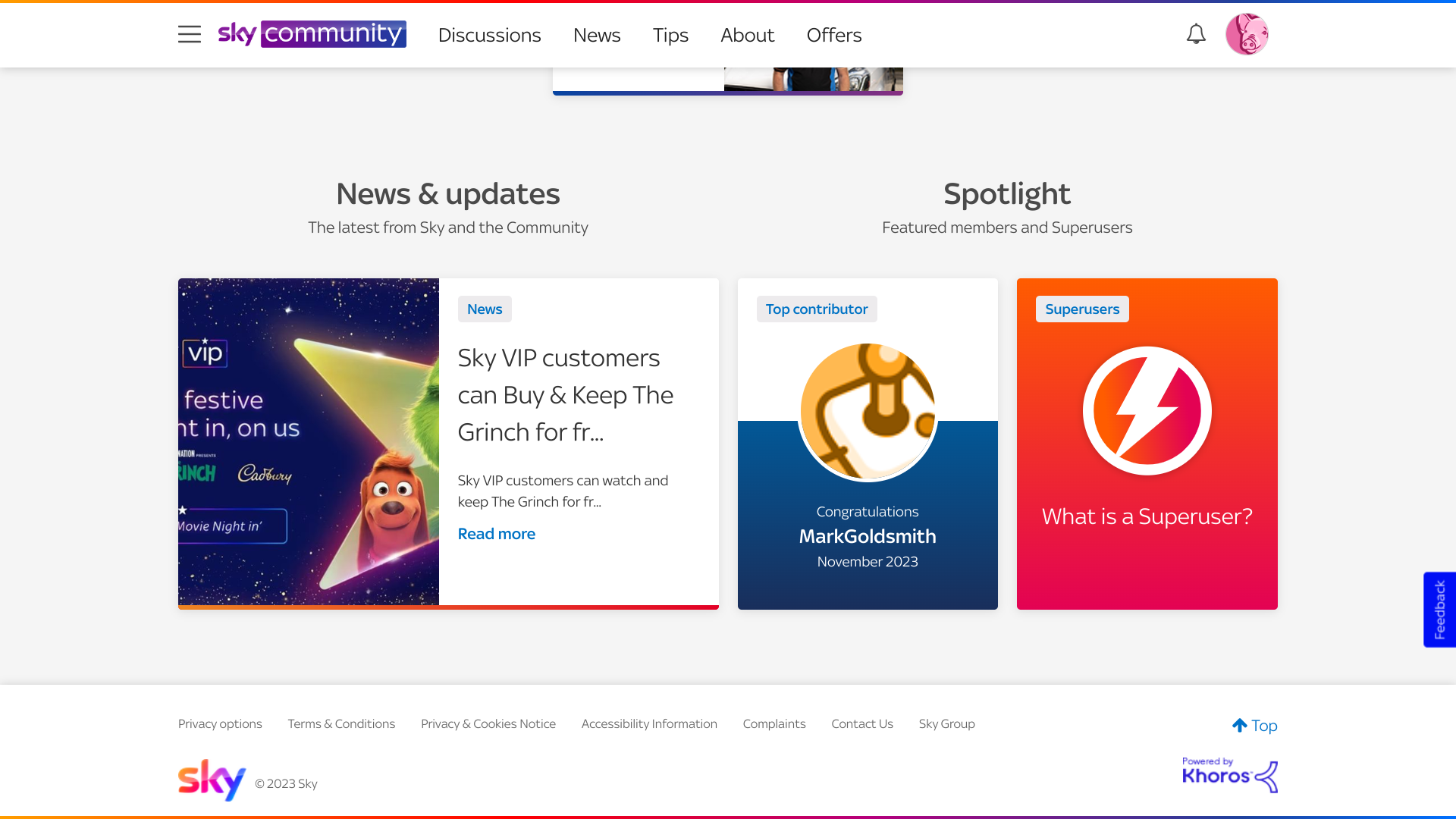
Task: Click the Top contributor badge
Action: pyautogui.click(x=816, y=309)
